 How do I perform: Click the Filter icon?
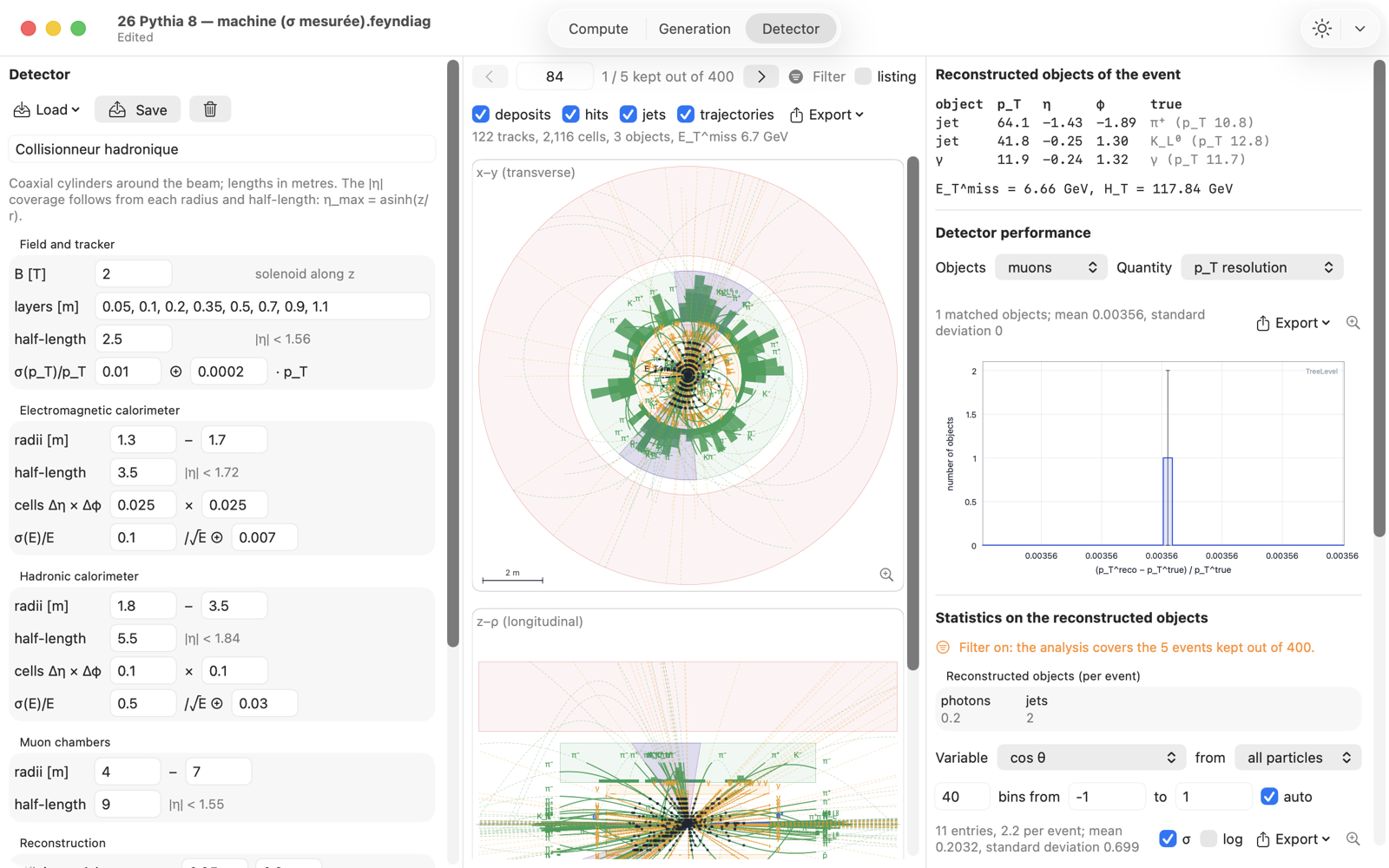point(796,76)
